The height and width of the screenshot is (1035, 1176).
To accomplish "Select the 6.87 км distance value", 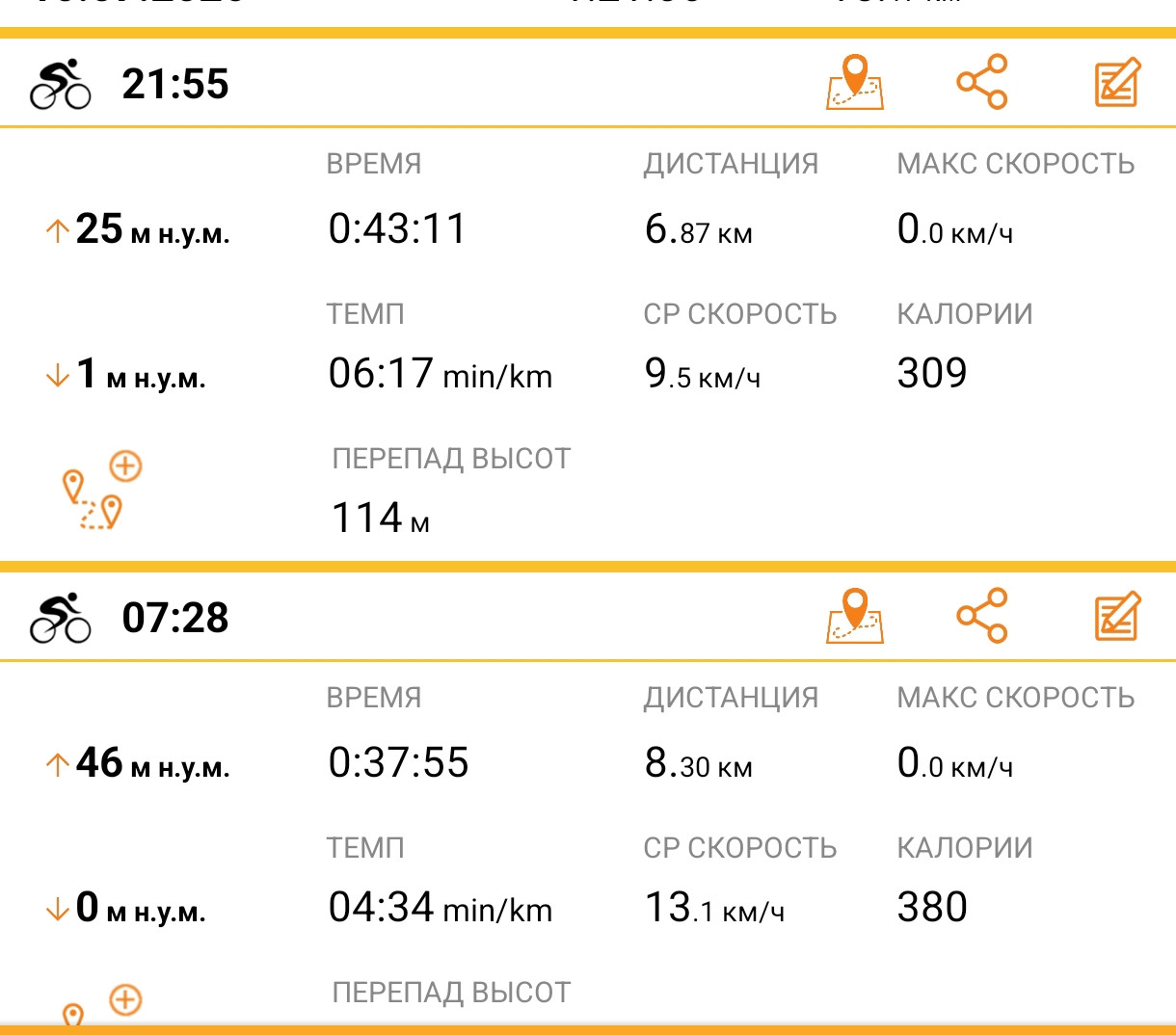I will (x=699, y=229).
